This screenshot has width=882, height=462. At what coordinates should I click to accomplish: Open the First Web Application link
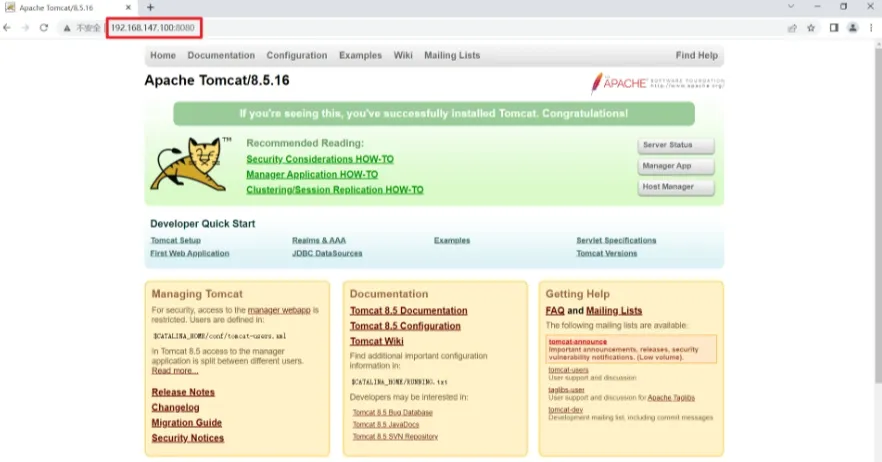[190, 253]
